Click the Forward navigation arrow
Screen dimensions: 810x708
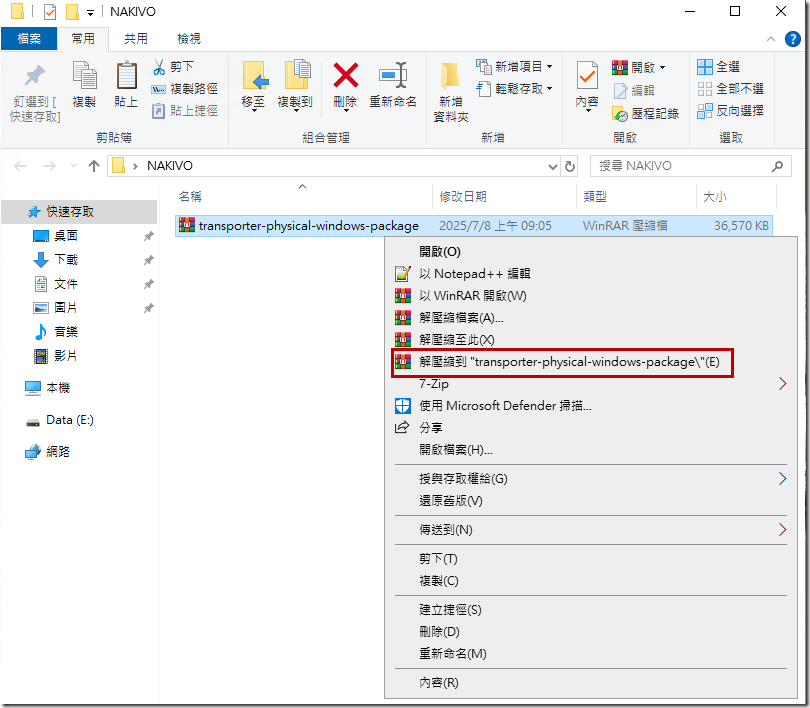50,166
